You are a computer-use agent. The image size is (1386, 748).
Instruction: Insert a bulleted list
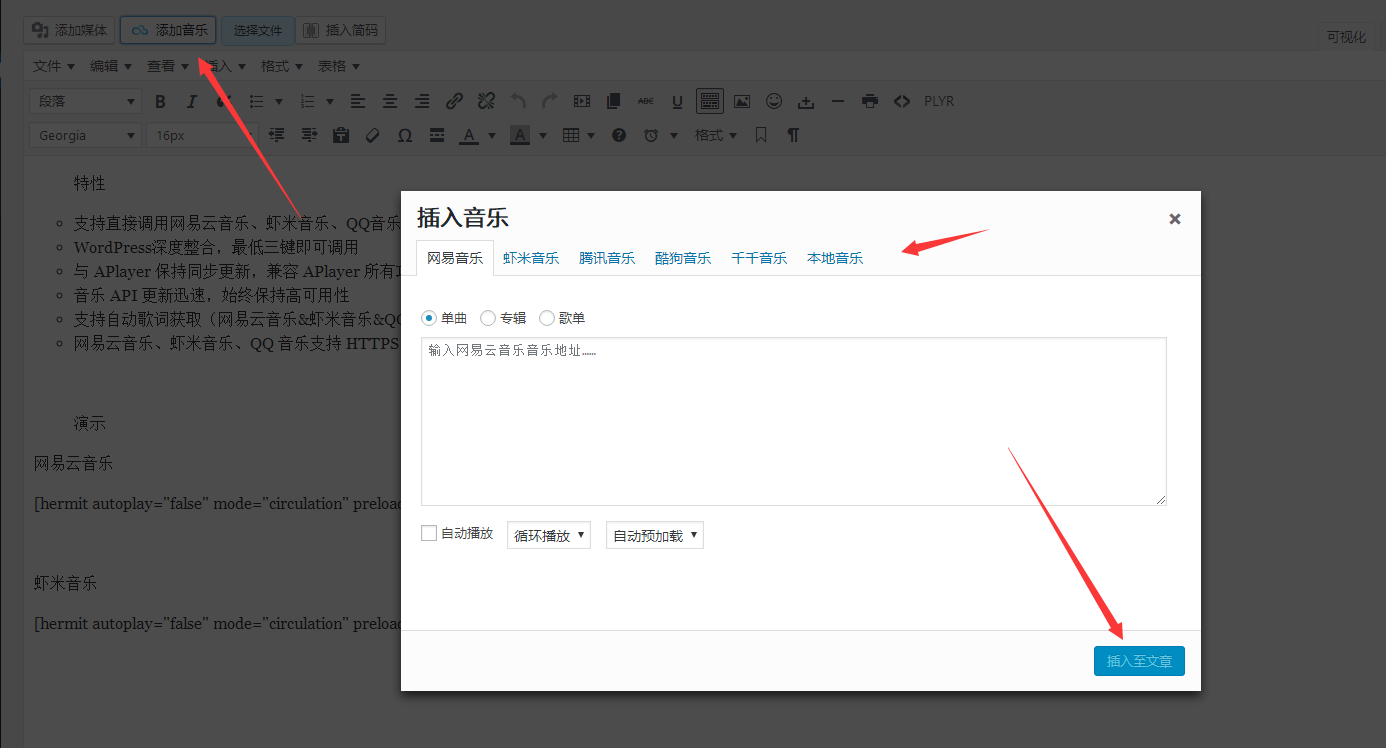click(256, 101)
